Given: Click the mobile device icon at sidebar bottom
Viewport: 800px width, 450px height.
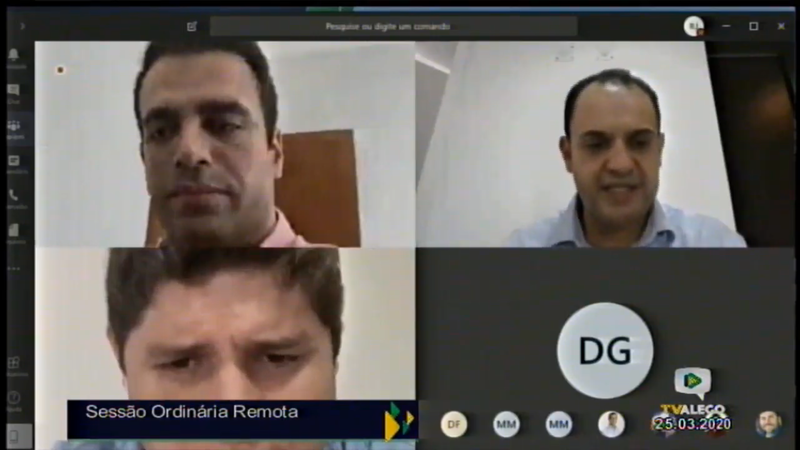Looking at the screenshot, I should tap(14, 435).
